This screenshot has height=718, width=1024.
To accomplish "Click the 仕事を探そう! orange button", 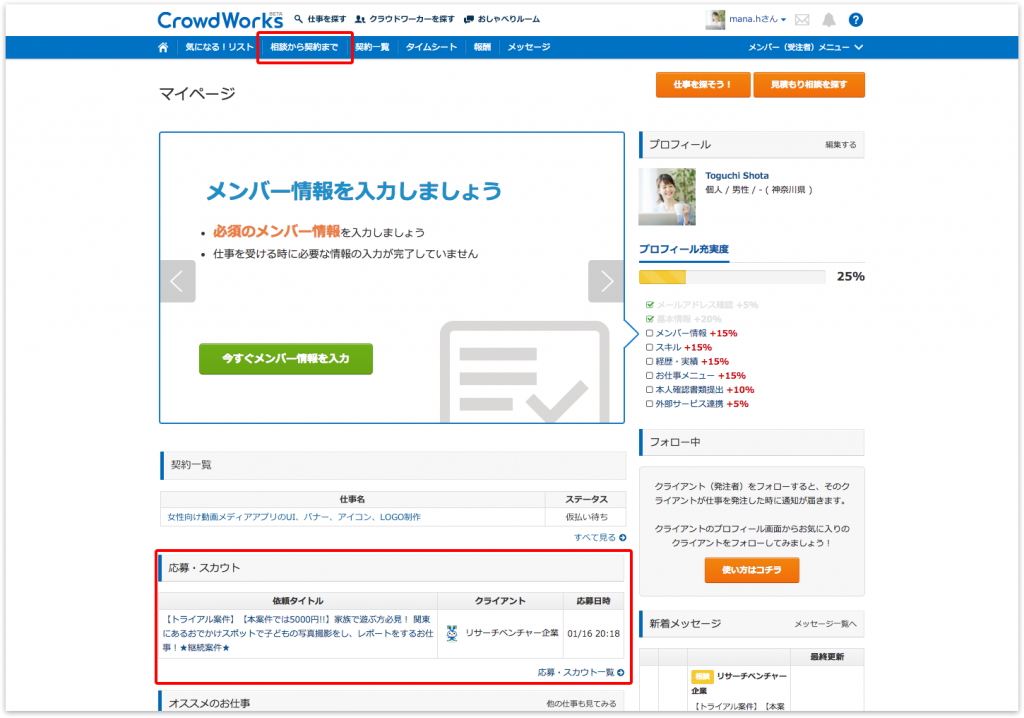I will [702, 85].
